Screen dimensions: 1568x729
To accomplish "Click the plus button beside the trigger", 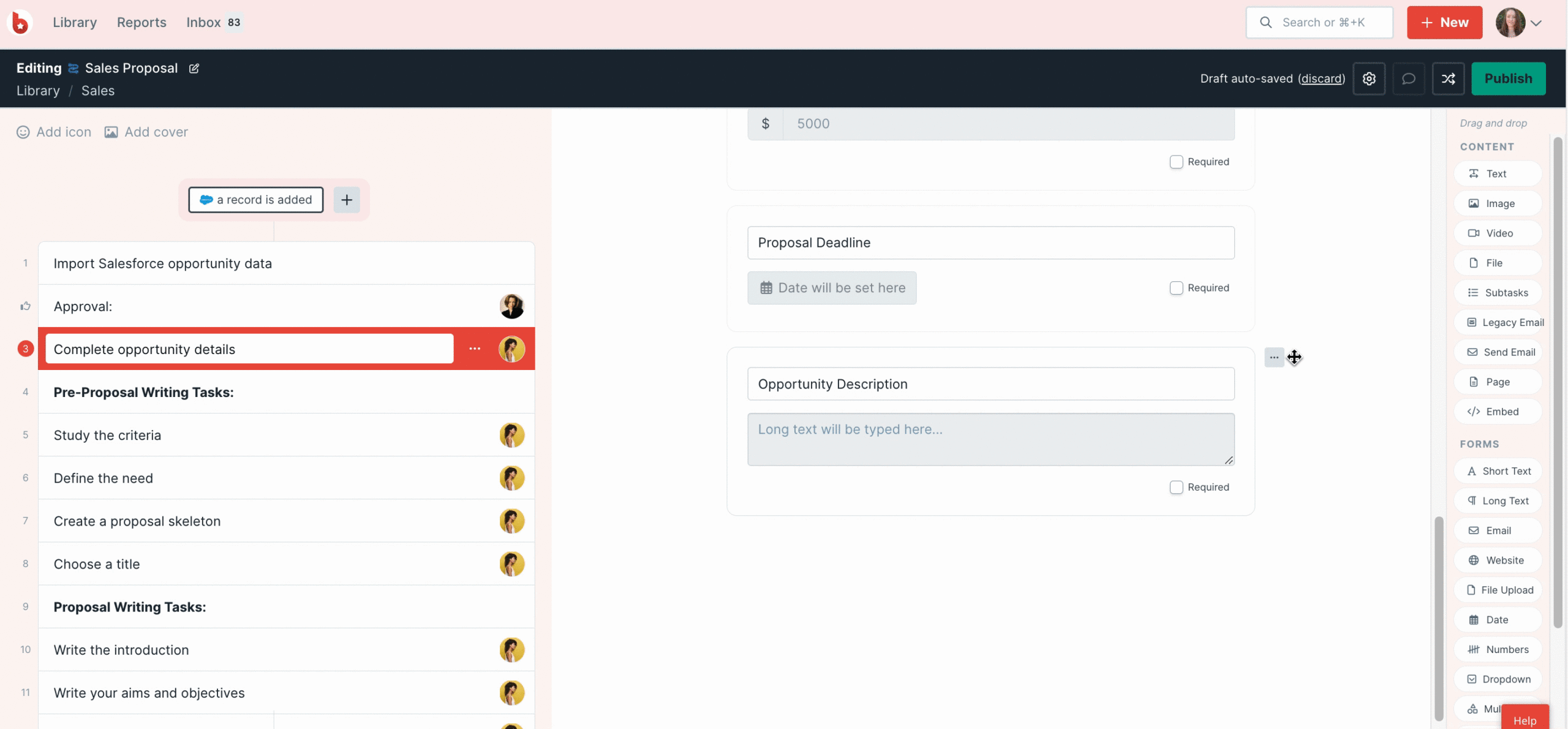I will tap(347, 200).
